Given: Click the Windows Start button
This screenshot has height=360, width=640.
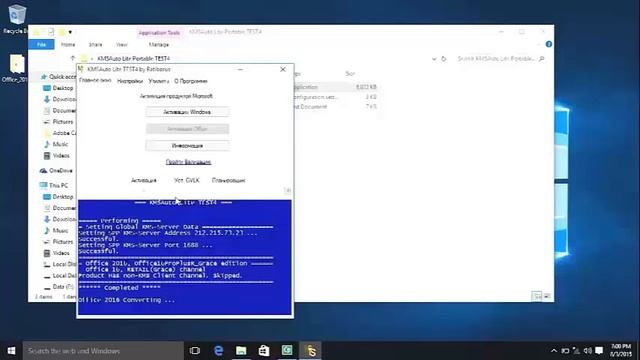Looking at the screenshot, I should coord(11,351).
